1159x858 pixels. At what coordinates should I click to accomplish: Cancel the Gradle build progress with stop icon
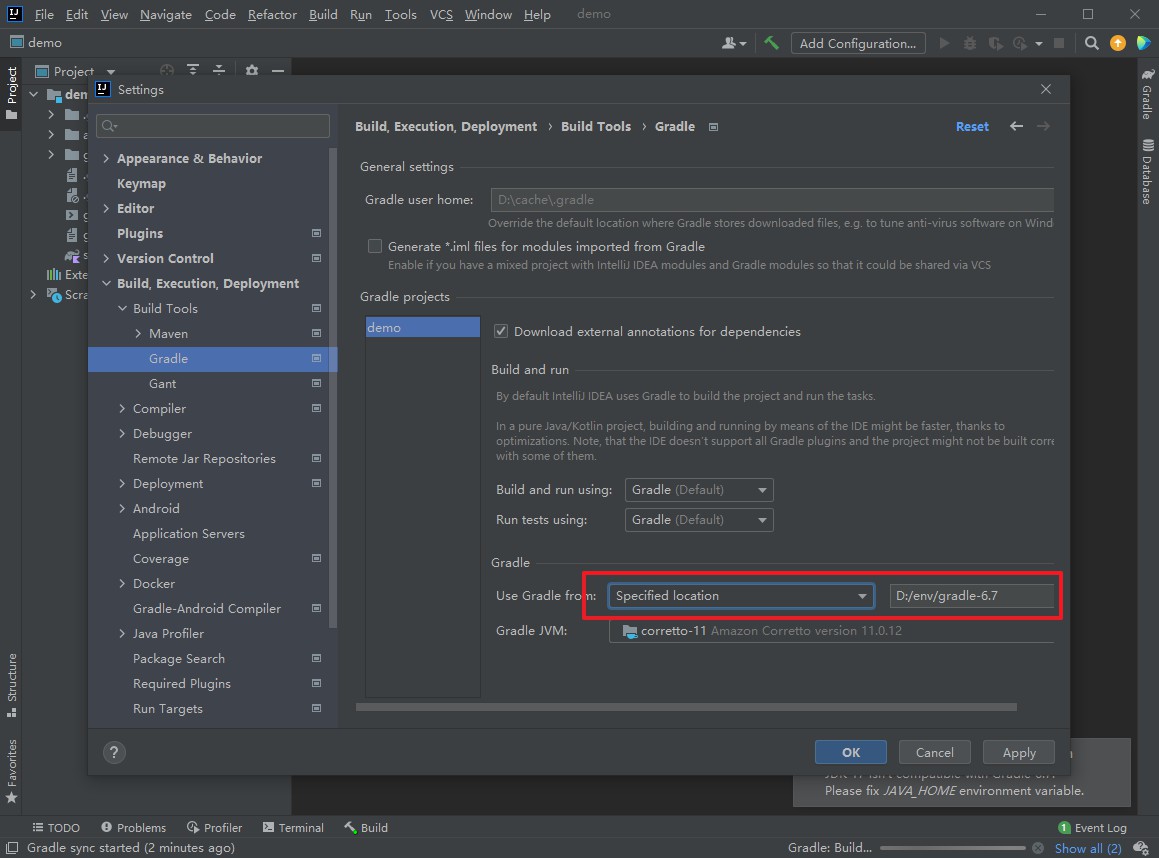tap(1038, 848)
